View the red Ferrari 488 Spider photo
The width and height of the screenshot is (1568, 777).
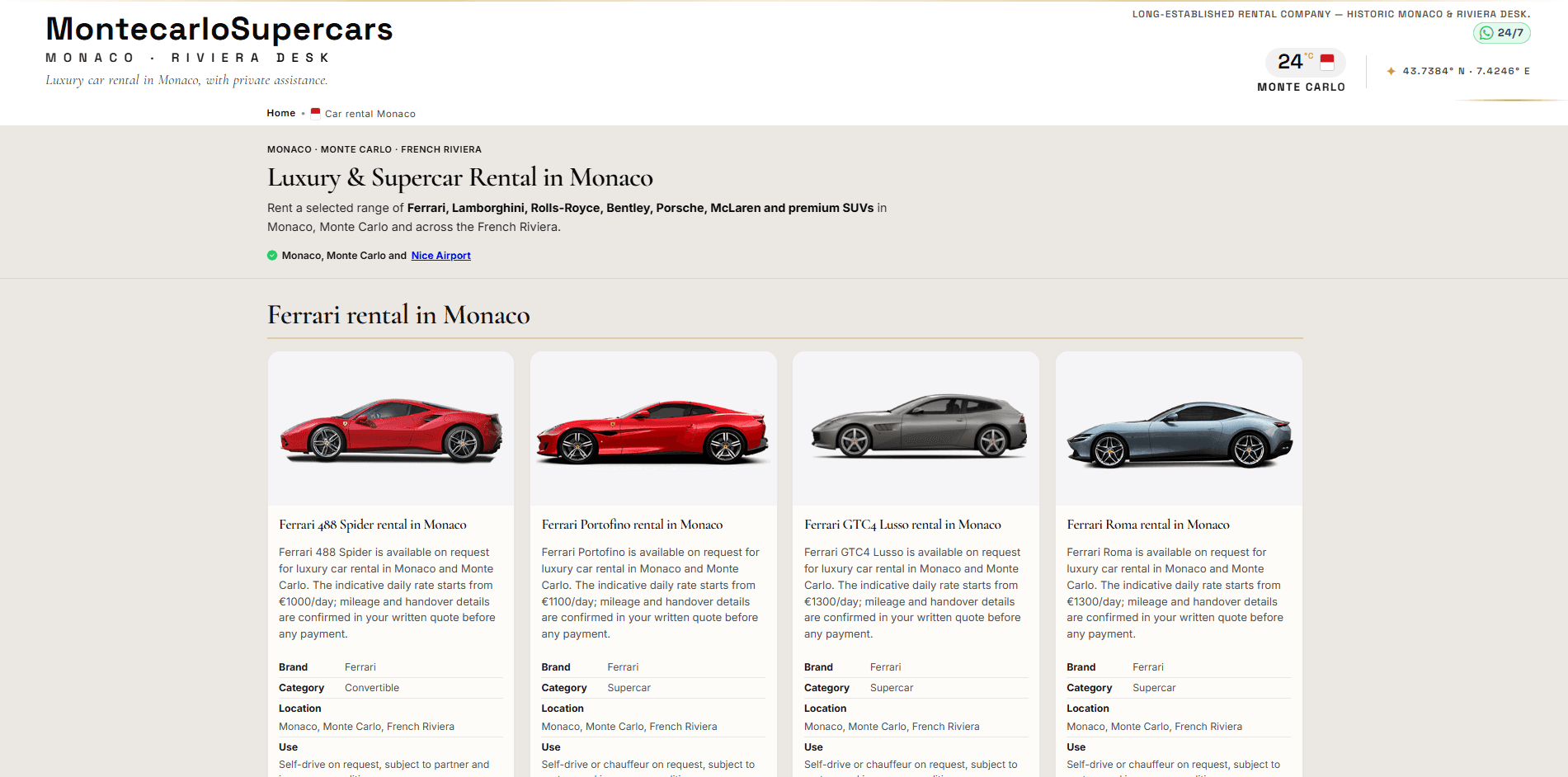click(391, 430)
